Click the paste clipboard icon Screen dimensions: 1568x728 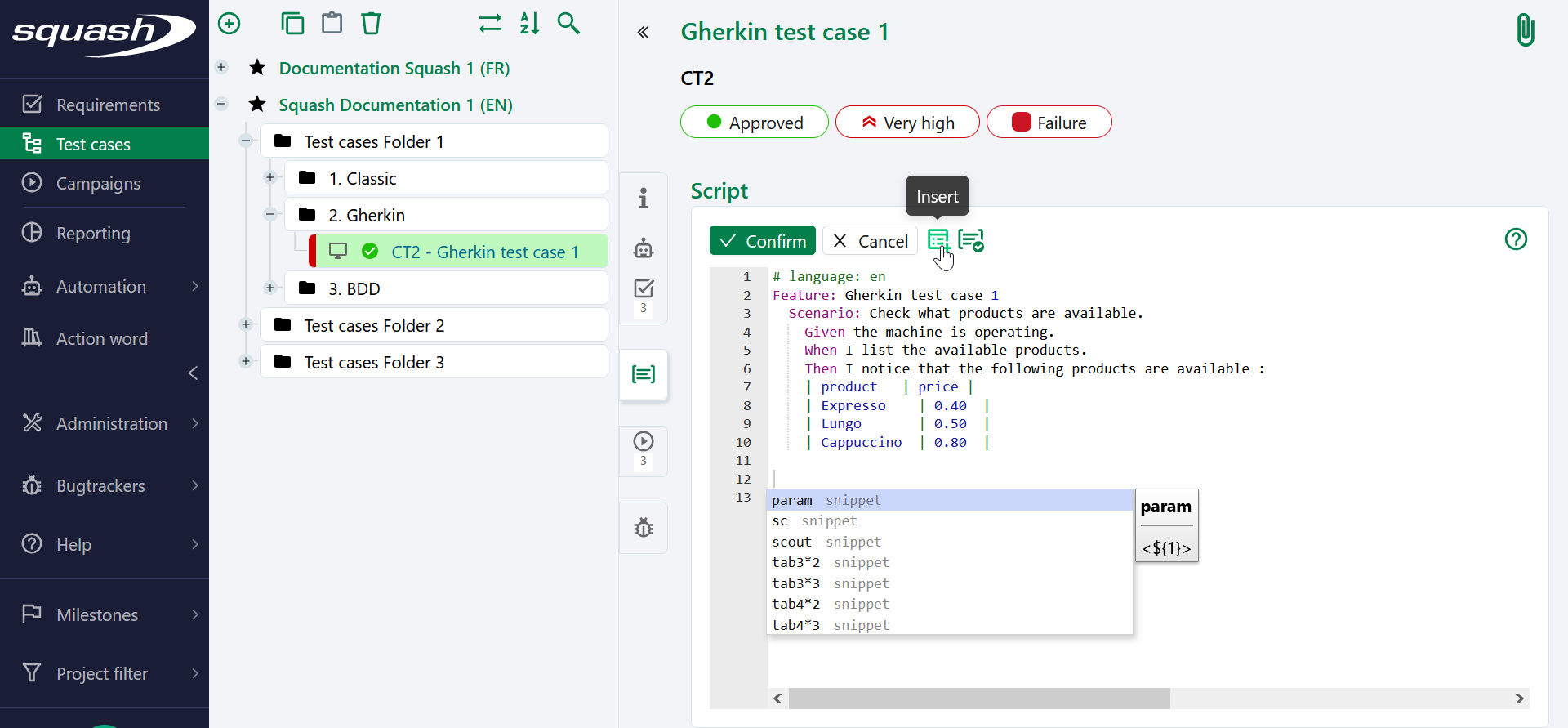[x=332, y=24]
